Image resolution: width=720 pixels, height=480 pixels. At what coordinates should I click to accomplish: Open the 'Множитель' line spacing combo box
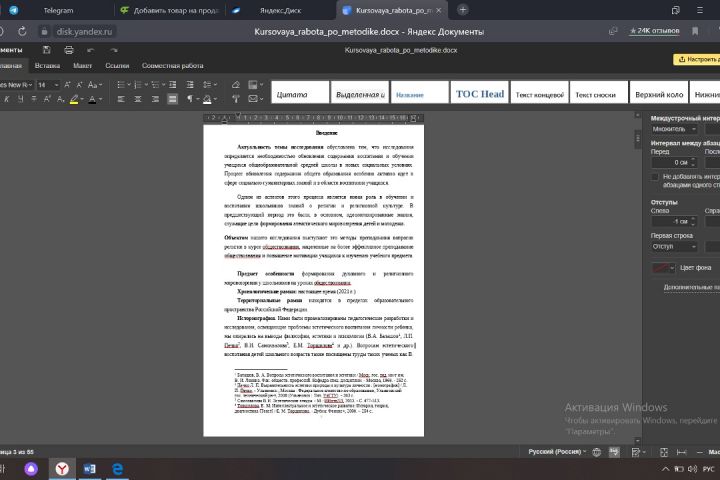pos(674,129)
